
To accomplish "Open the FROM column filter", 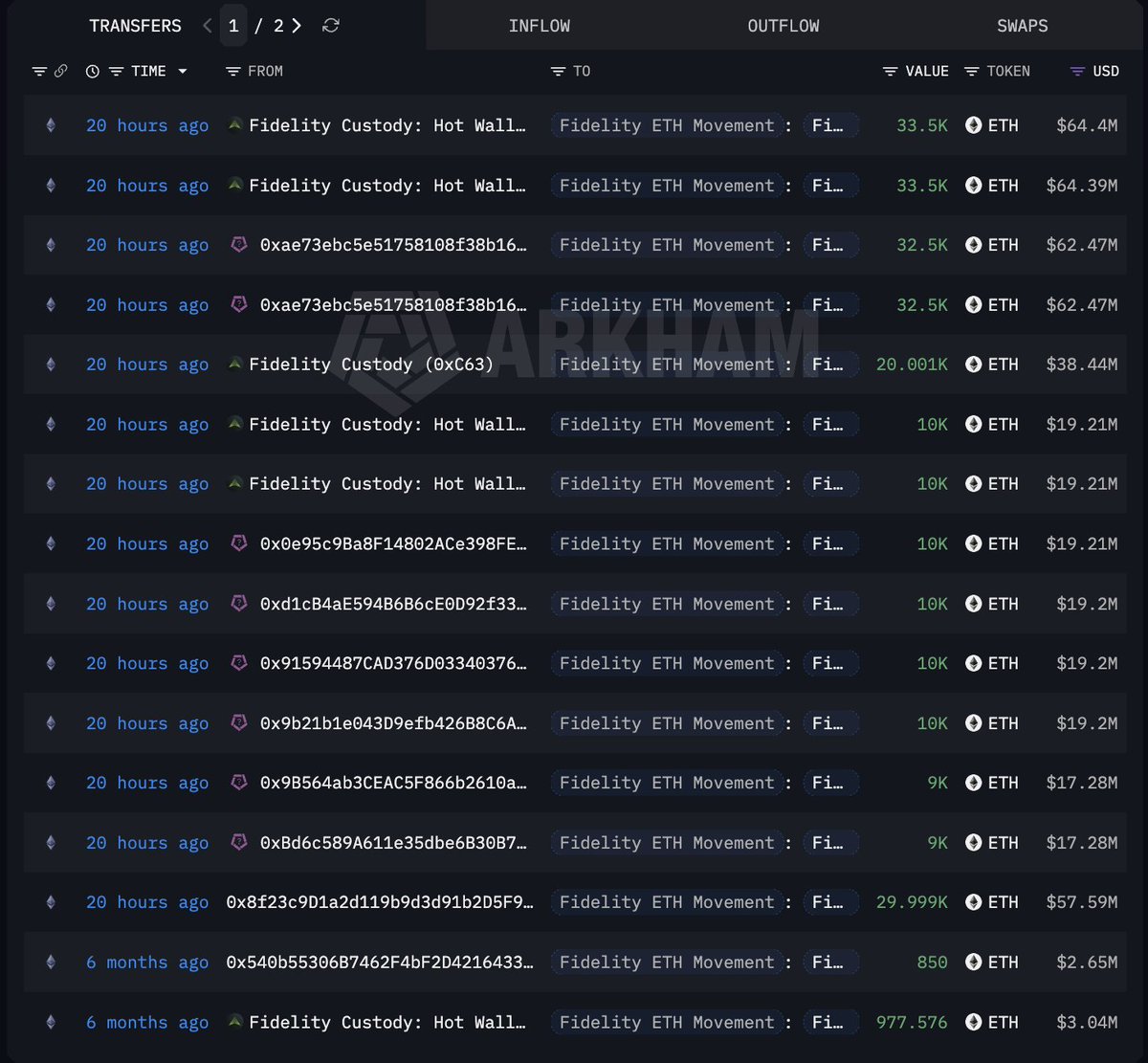I will tap(232, 71).
